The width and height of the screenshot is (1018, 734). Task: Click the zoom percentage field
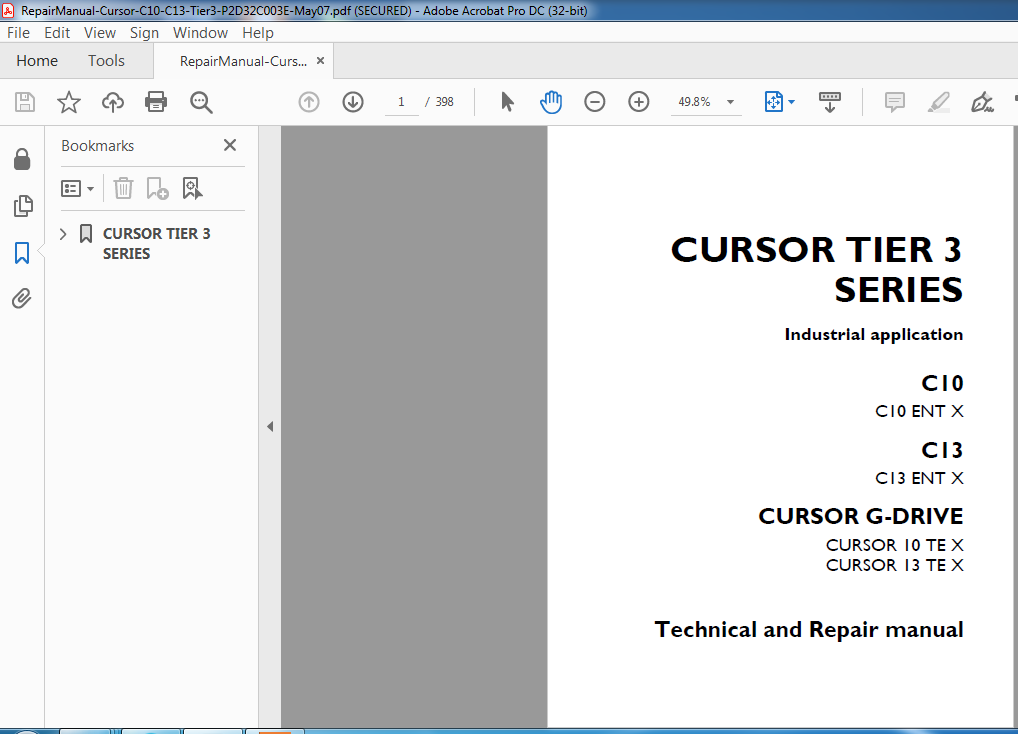(695, 102)
